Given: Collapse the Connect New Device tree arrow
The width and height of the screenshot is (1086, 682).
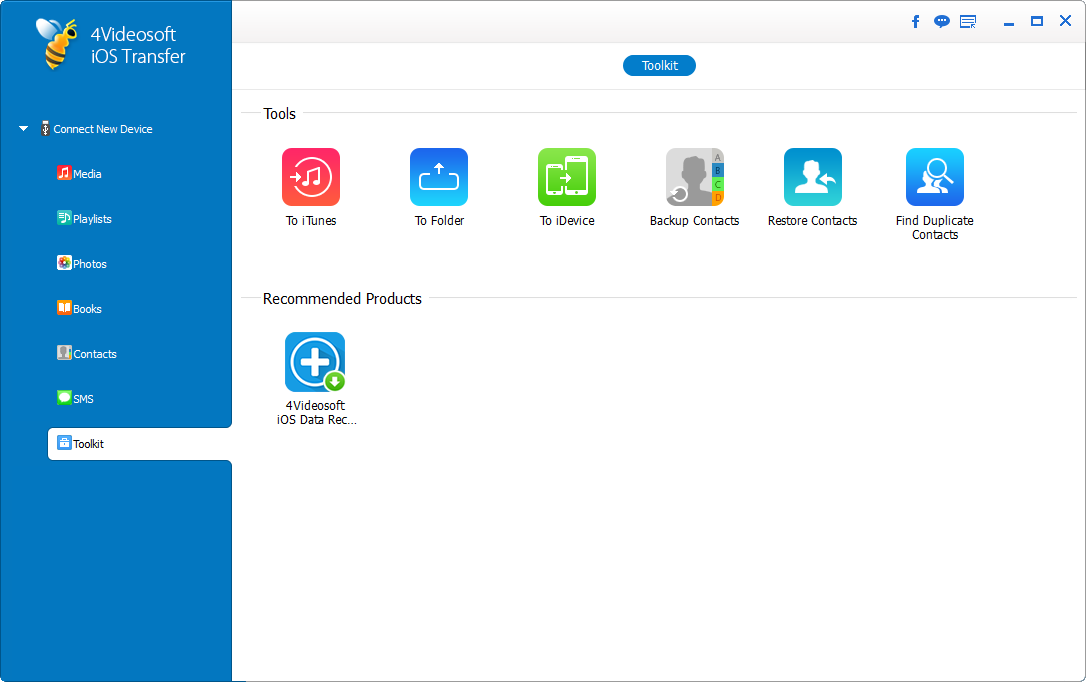Looking at the screenshot, I should [x=24, y=129].
